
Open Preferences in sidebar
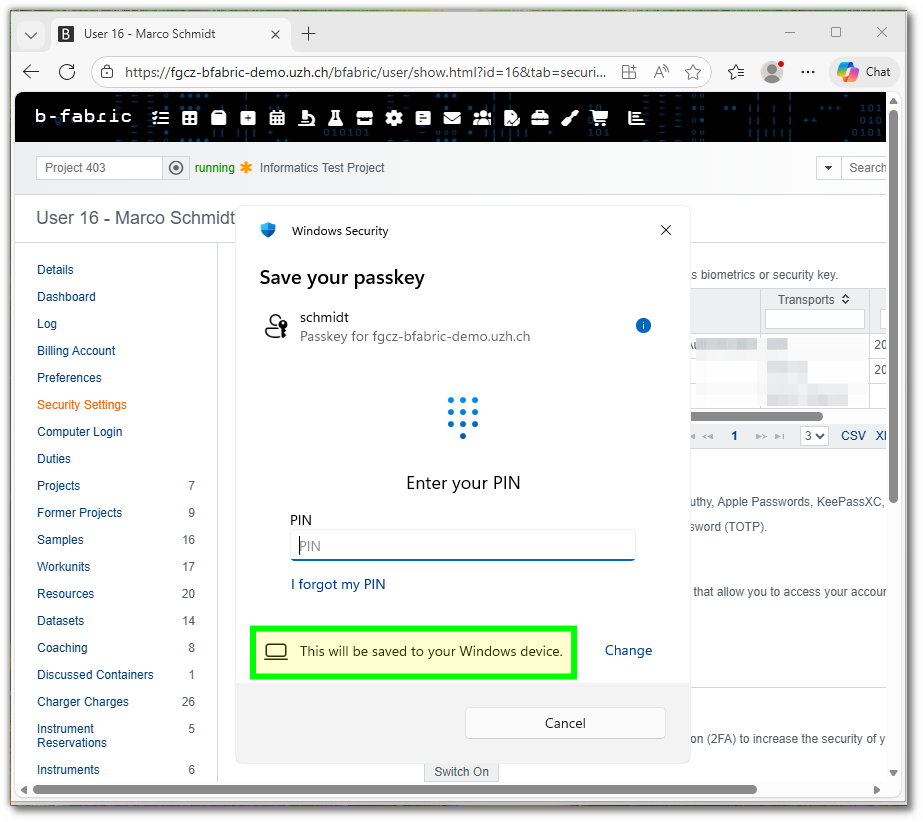[69, 377]
